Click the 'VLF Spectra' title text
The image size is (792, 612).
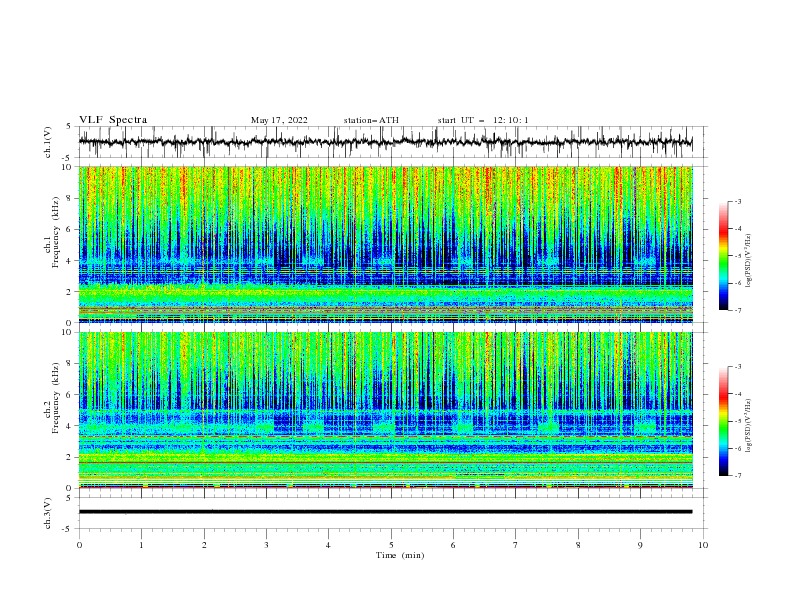tap(113, 120)
